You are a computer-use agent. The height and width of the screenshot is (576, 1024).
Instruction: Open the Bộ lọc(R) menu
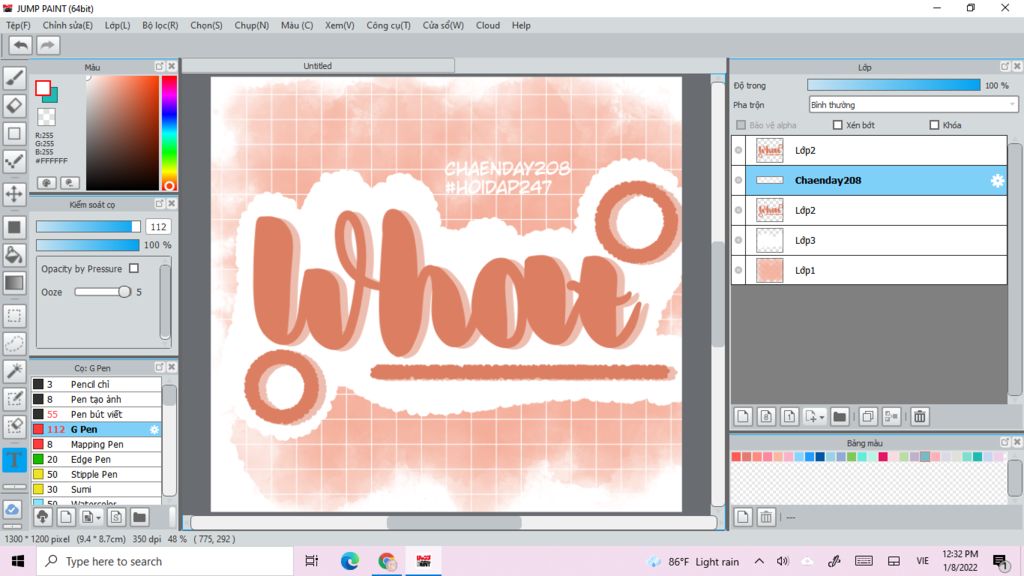click(x=160, y=25)
